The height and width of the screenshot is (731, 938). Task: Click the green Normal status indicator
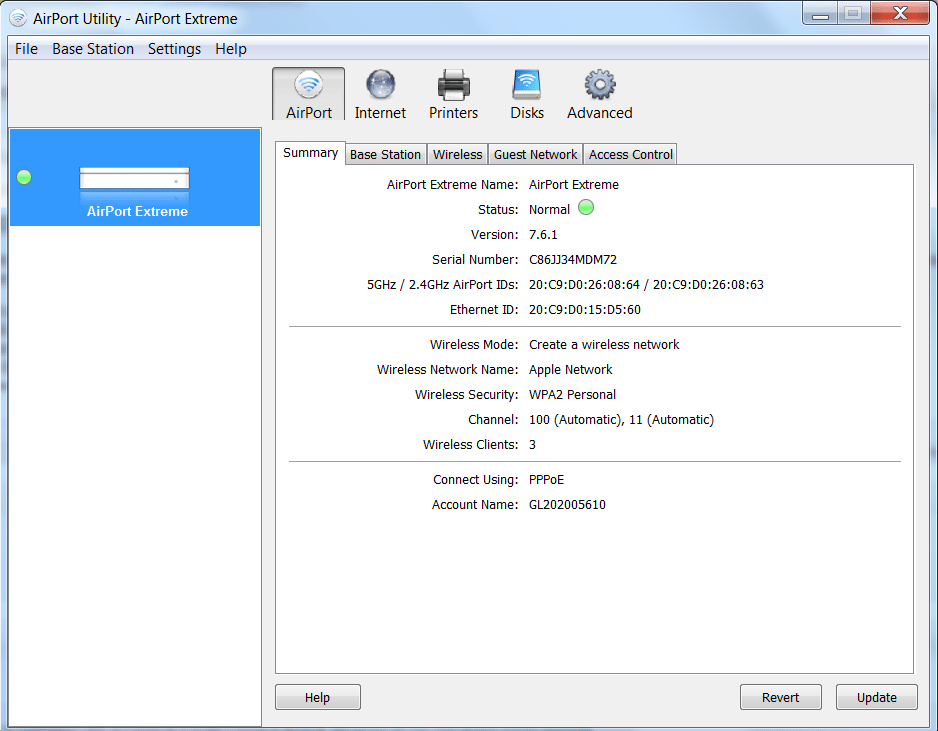pos(586,209)
